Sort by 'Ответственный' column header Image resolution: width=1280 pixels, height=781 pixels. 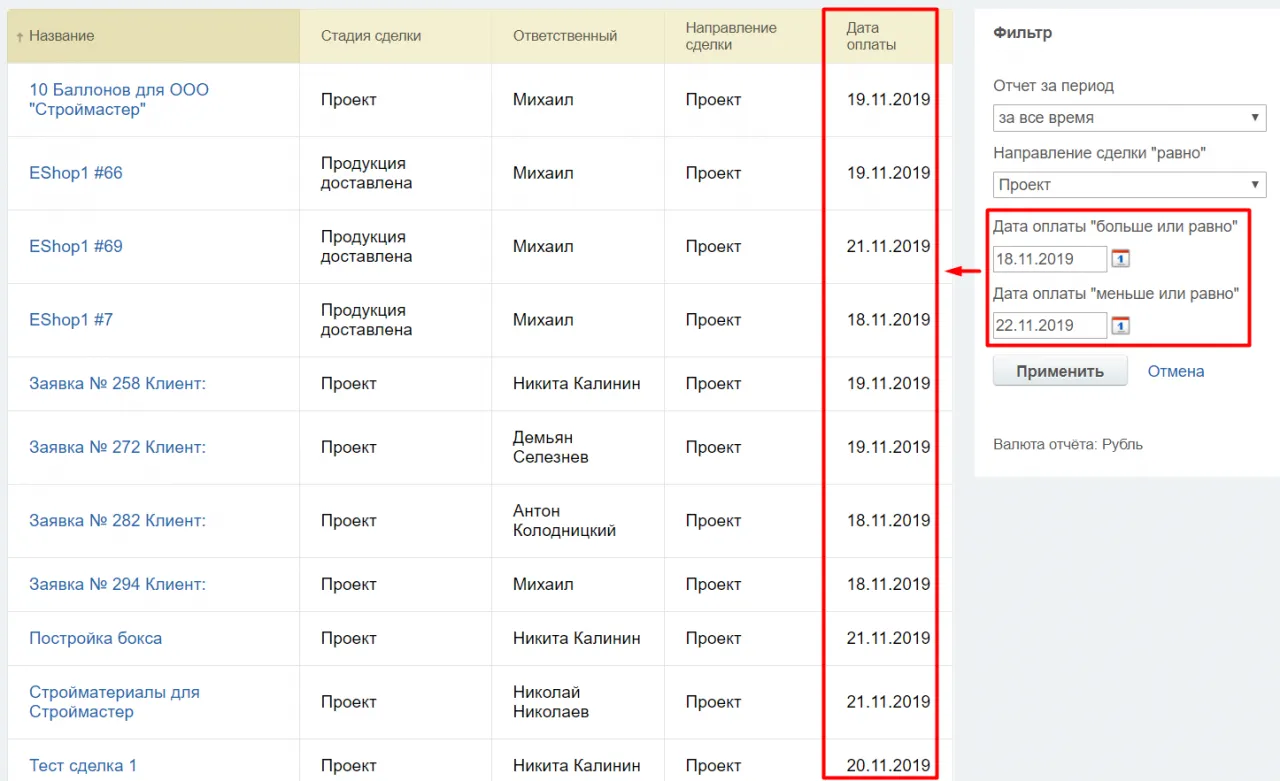(x=565, y=36)
